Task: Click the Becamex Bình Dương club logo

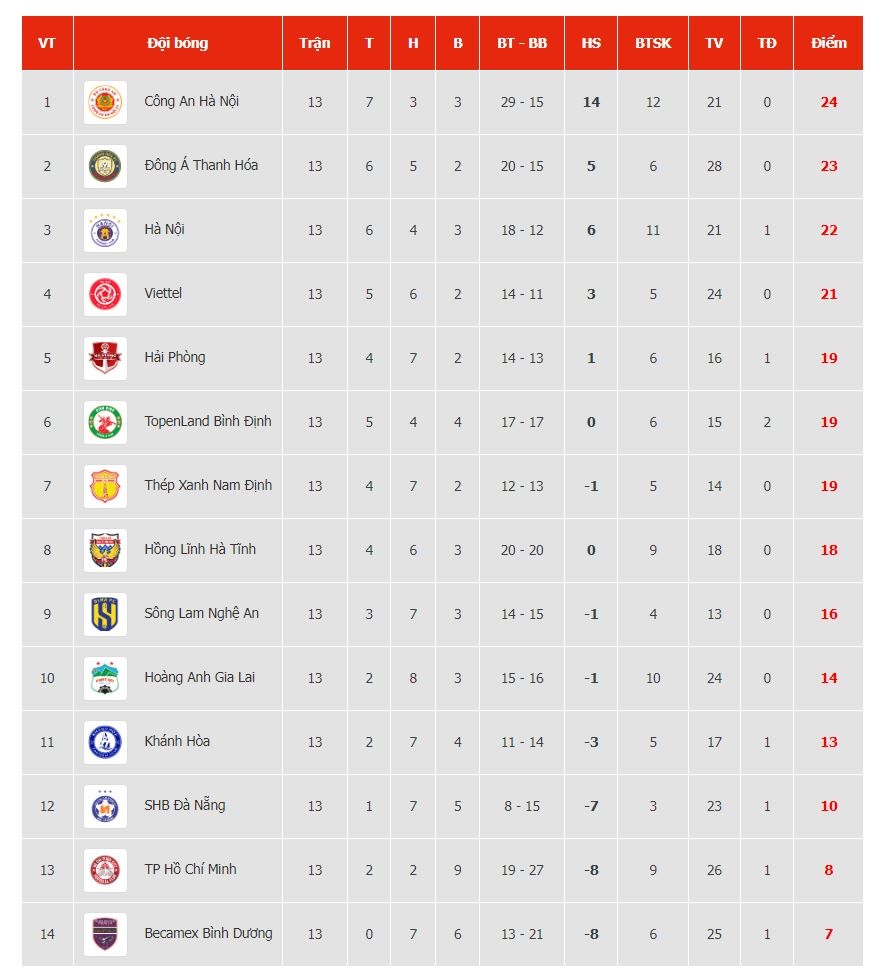Action: pyautogui.click(x=105, y=934)
